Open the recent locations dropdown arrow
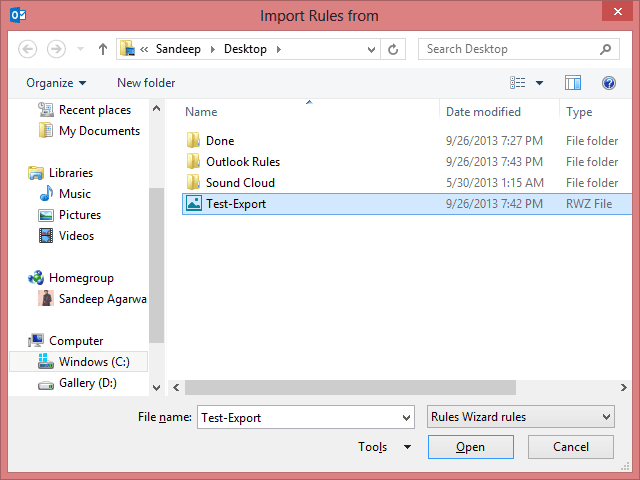640x480 pixels. pos(80,49)
